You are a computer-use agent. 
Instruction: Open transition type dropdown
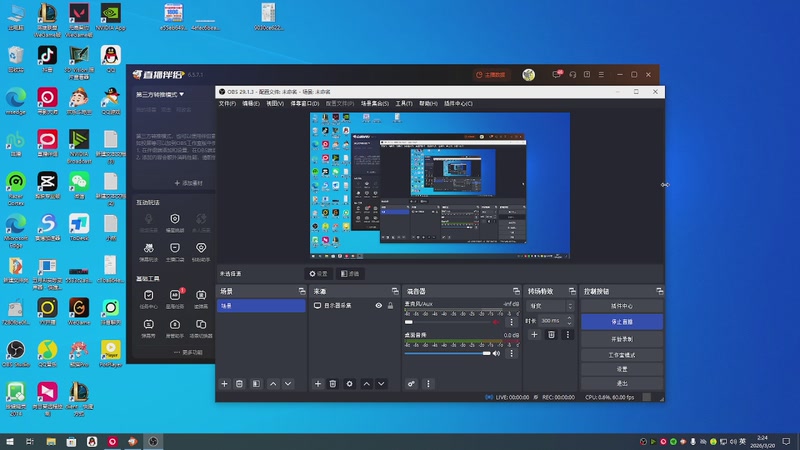[551, 306]
